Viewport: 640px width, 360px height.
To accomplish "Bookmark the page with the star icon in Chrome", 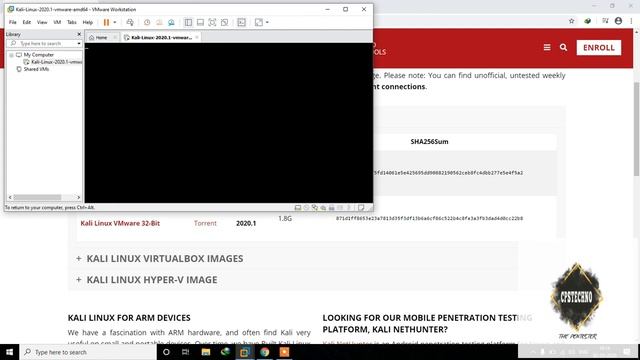I will 571,21.
